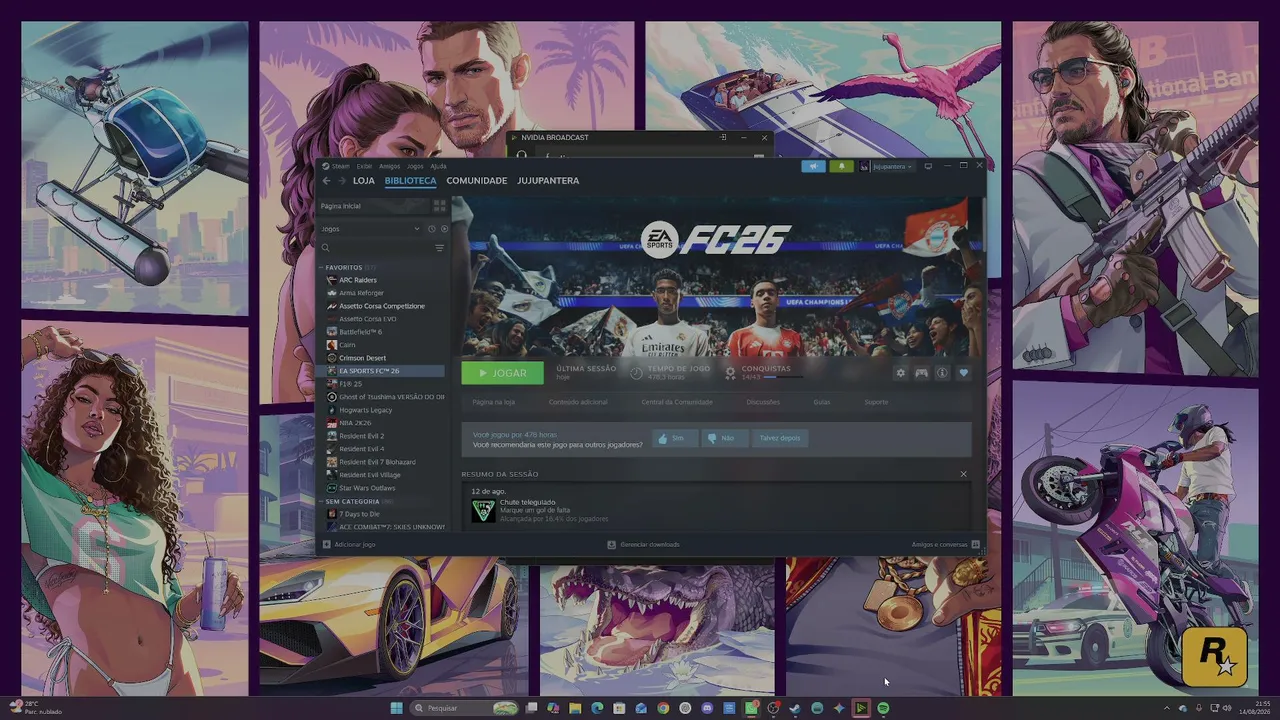Switch to the COMUNIDADE tab
1280x720 pixels.
point(477,181)
